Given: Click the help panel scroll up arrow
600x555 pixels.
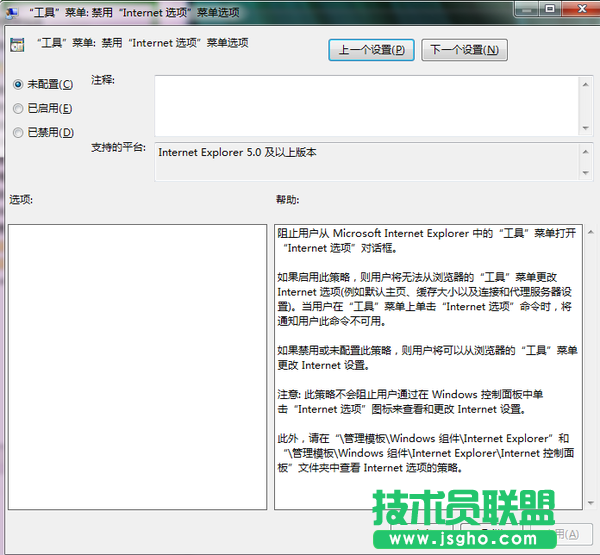Looking at the screenshot, I should [591, 232].
